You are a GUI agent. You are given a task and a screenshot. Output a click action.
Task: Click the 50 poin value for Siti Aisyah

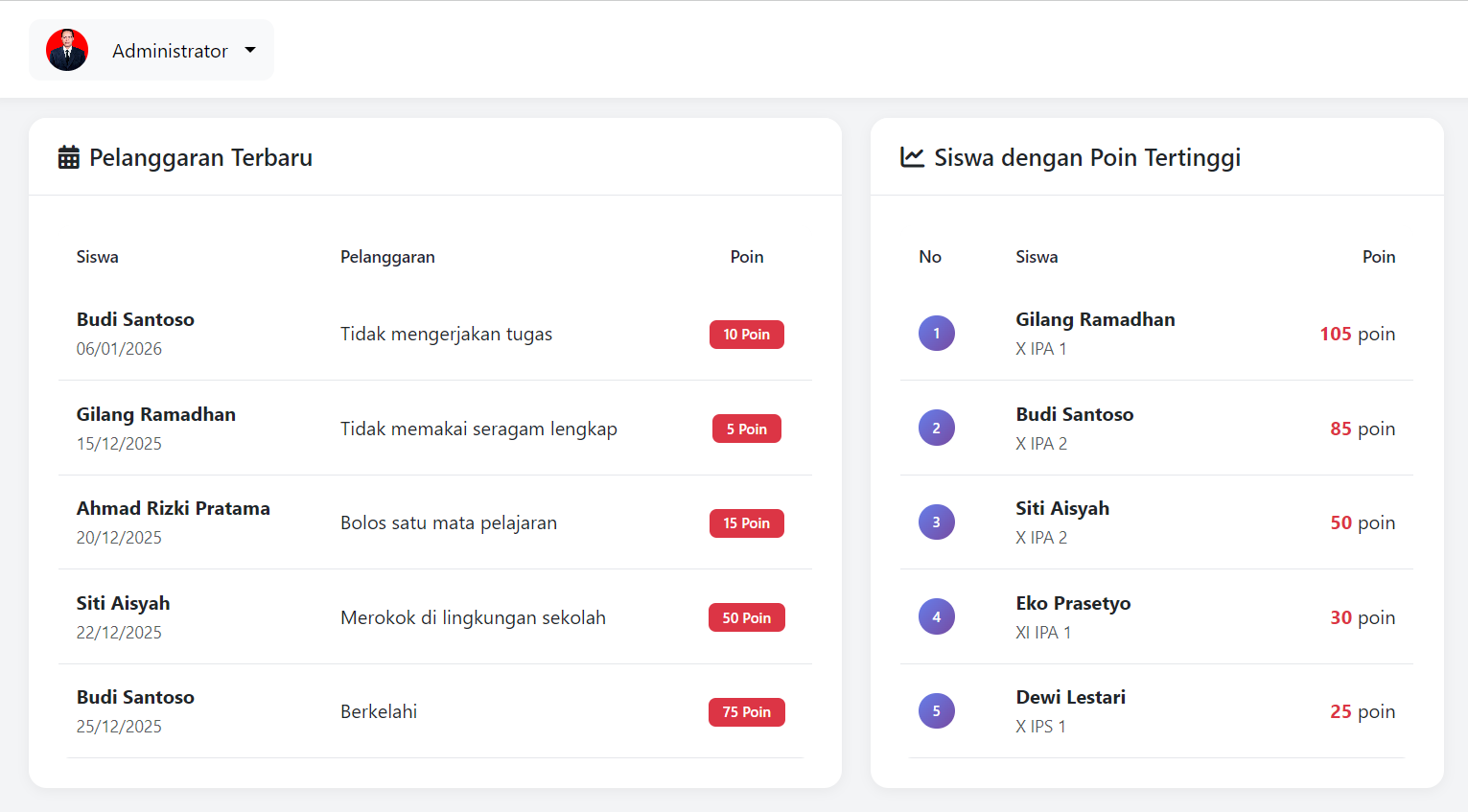tap(1363, 522)
